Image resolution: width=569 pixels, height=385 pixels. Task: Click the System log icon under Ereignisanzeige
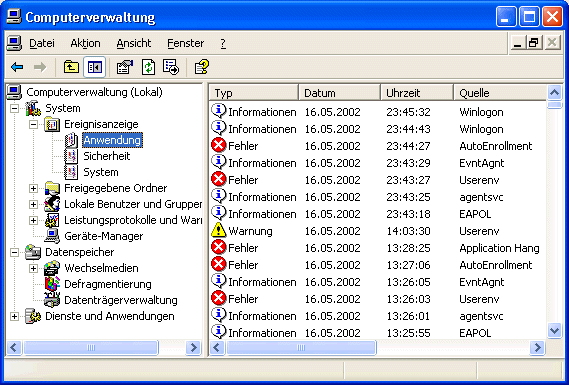click(x=71, y=172)
